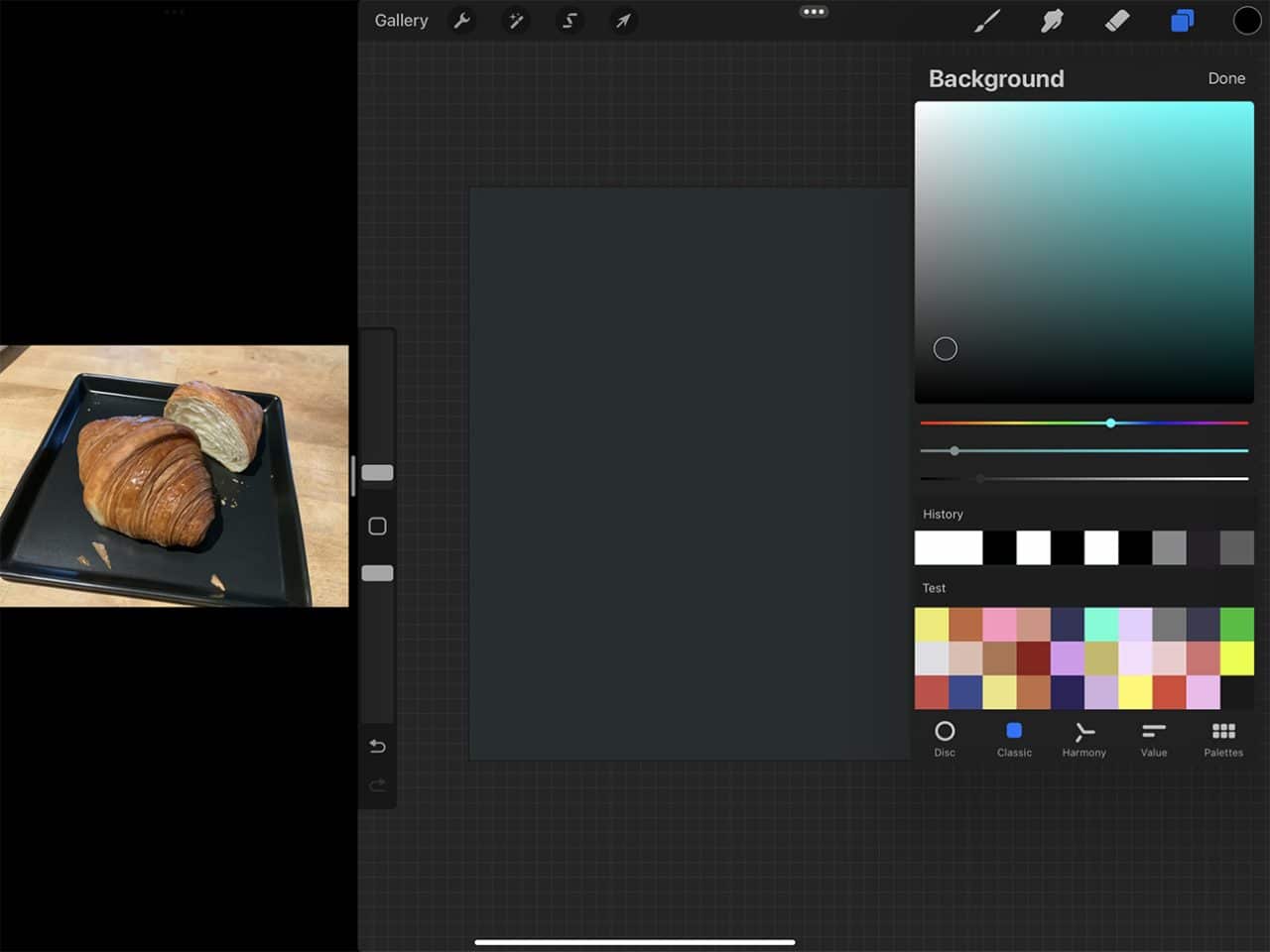1270x952 pixels.
Task: Select the Eraser tool
Action: (x=1117, y=20)
